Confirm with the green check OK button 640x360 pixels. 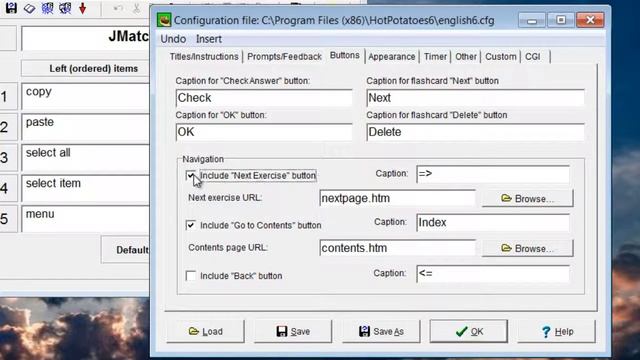(x=469, y=331)
